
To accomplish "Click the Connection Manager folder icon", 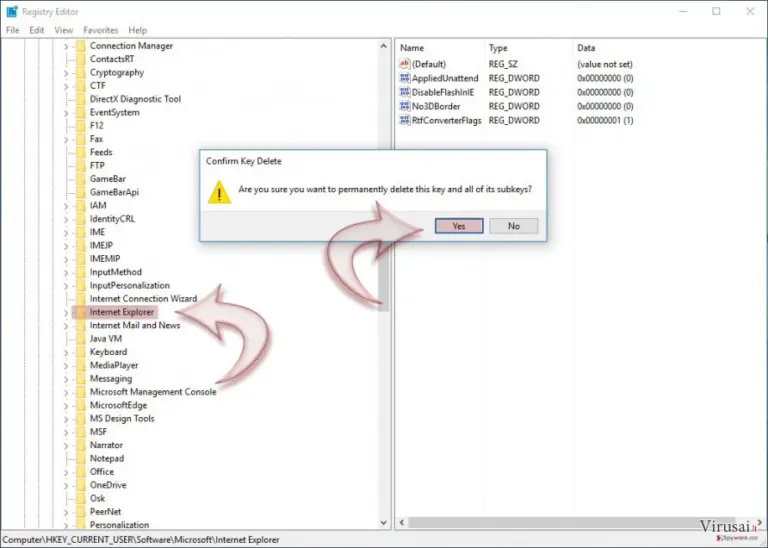I will point(80,46).
